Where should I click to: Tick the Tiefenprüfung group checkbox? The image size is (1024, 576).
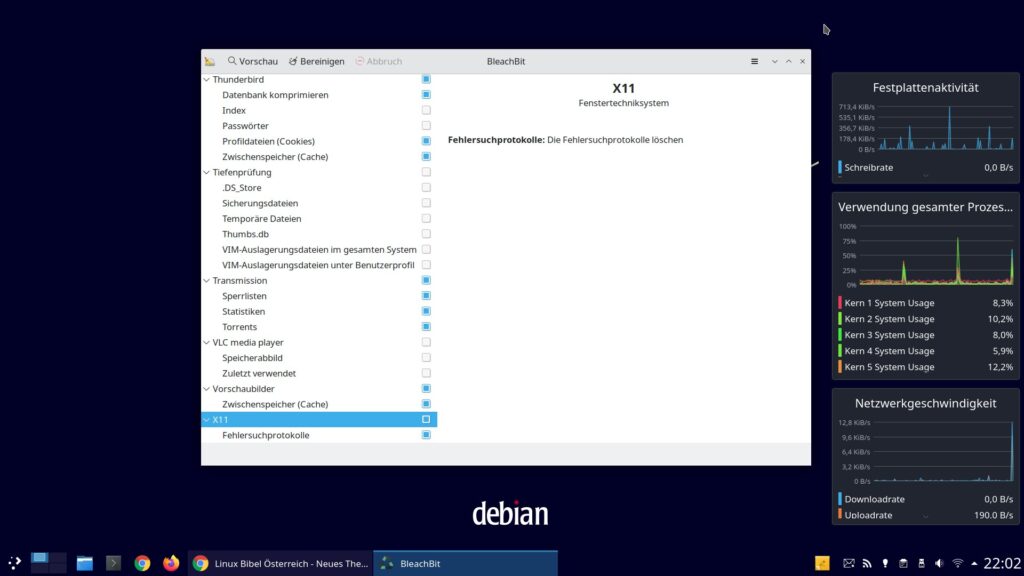[426, 172]
